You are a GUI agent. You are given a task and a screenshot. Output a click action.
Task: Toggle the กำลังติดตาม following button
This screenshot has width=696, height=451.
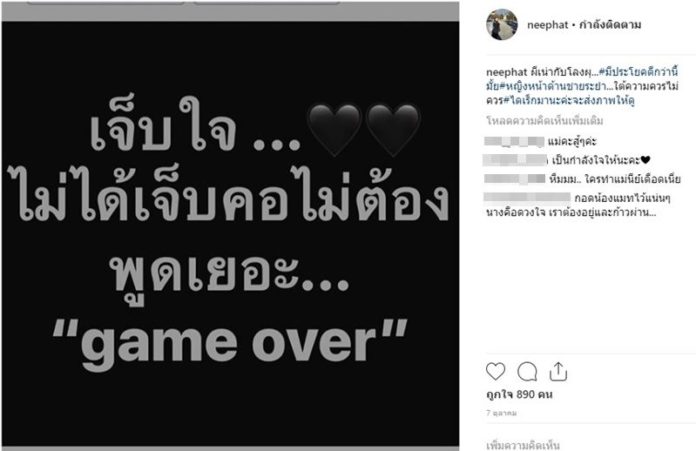610,25
